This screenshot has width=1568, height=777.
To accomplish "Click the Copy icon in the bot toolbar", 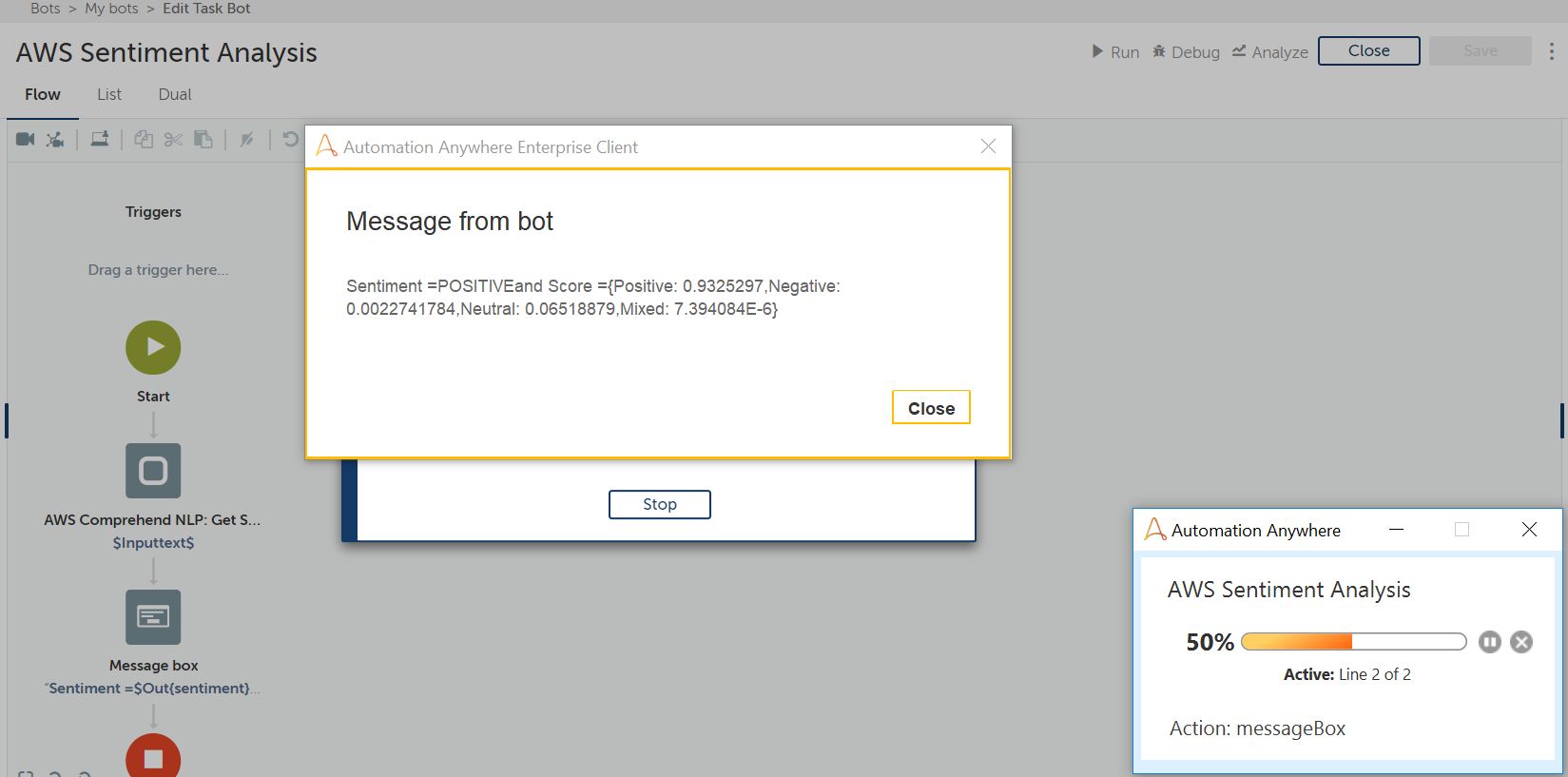I will click(144, 140).
